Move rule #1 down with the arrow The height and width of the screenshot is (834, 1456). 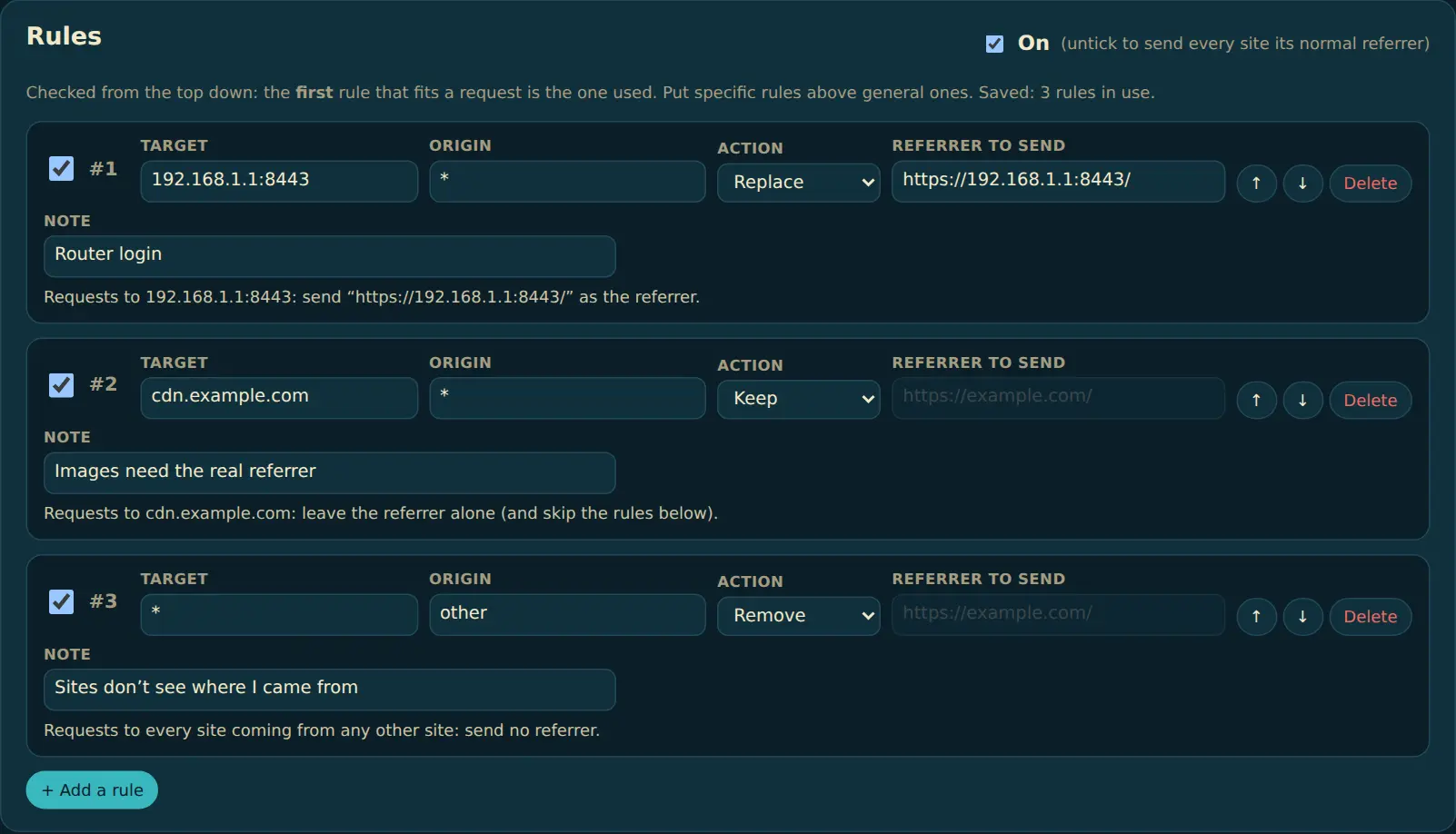point(1302,183)
